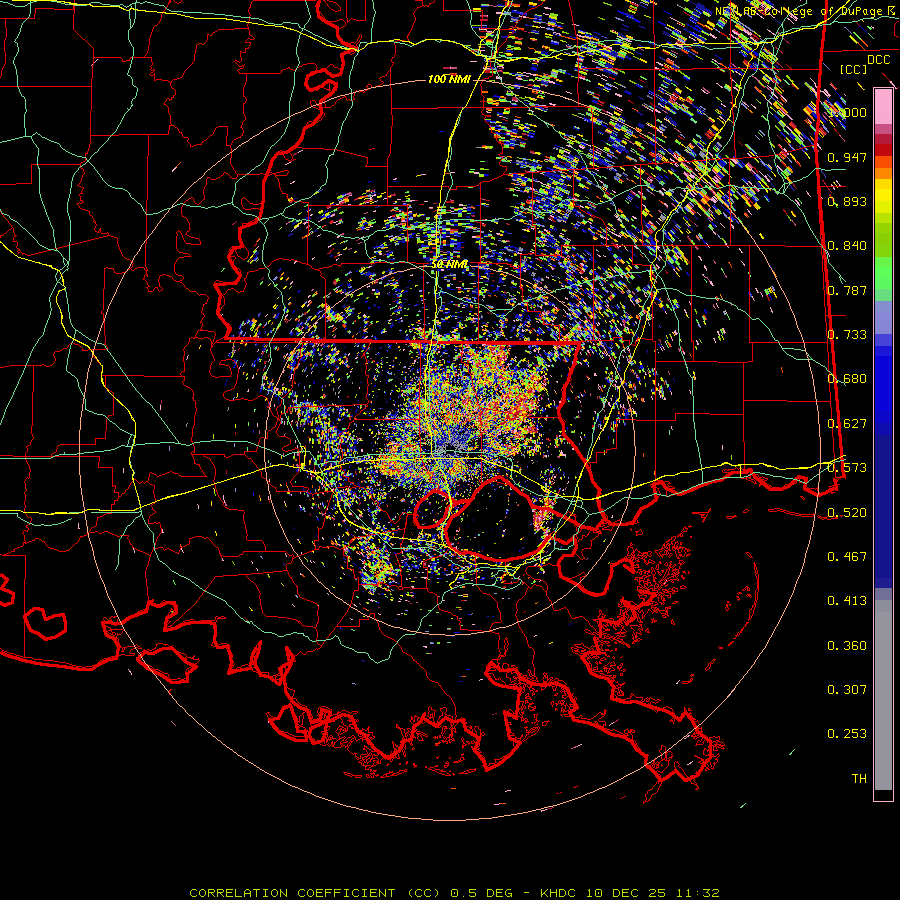Viewport: 900px width, 900px height.
Task: Click the 0.413 legend value
Action: pos(847,601)
